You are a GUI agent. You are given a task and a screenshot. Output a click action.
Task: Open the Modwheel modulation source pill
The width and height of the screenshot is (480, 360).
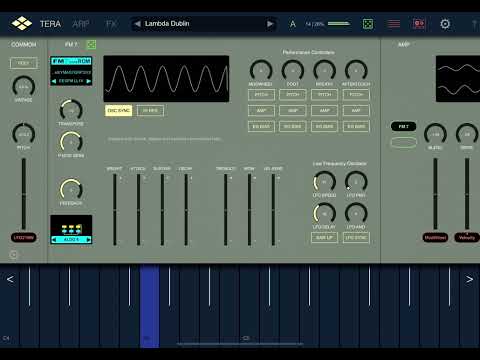435,238
